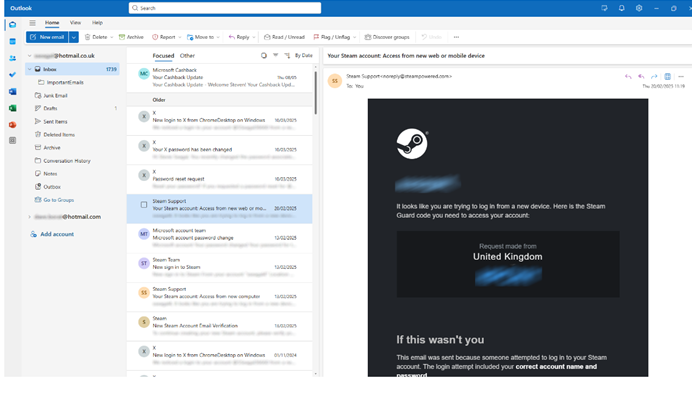The height and width of the screenshot is (399, 692).
Task: Launch Excel from the left rail
Action: [x=12, y=108]
